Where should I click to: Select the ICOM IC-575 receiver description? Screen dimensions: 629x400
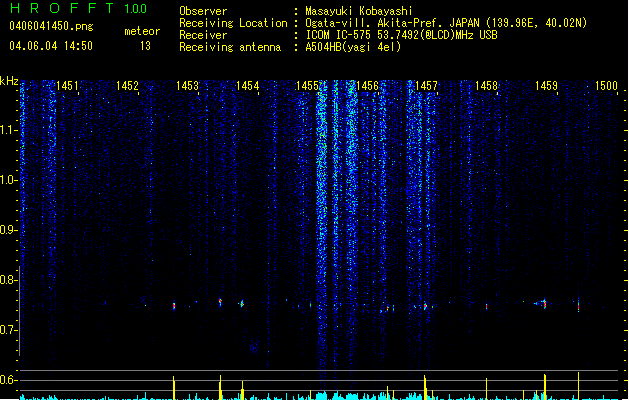coord(402,35)
